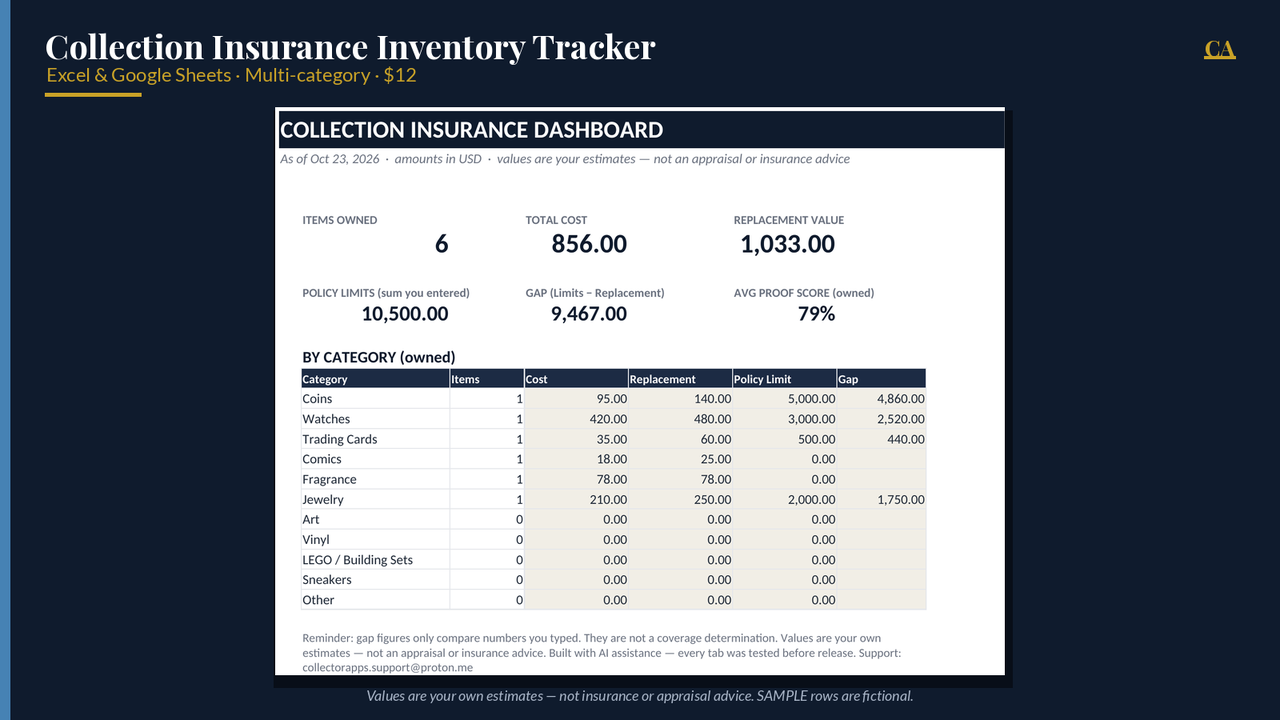Click the "Watches" category cell

click(x=375, y=419)
